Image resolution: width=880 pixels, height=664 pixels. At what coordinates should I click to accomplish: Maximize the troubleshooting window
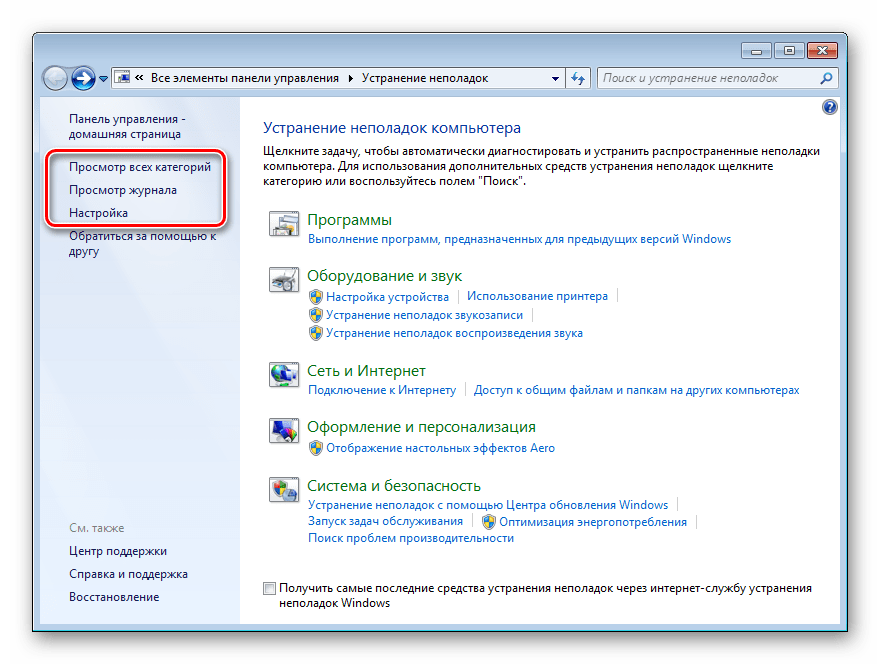(789, 51)
